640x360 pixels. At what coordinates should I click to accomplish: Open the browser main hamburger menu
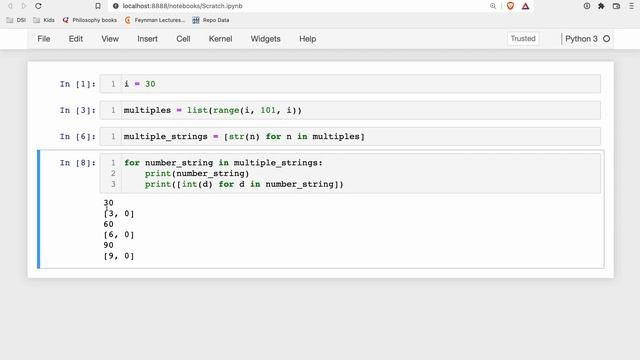click(631, 6)
